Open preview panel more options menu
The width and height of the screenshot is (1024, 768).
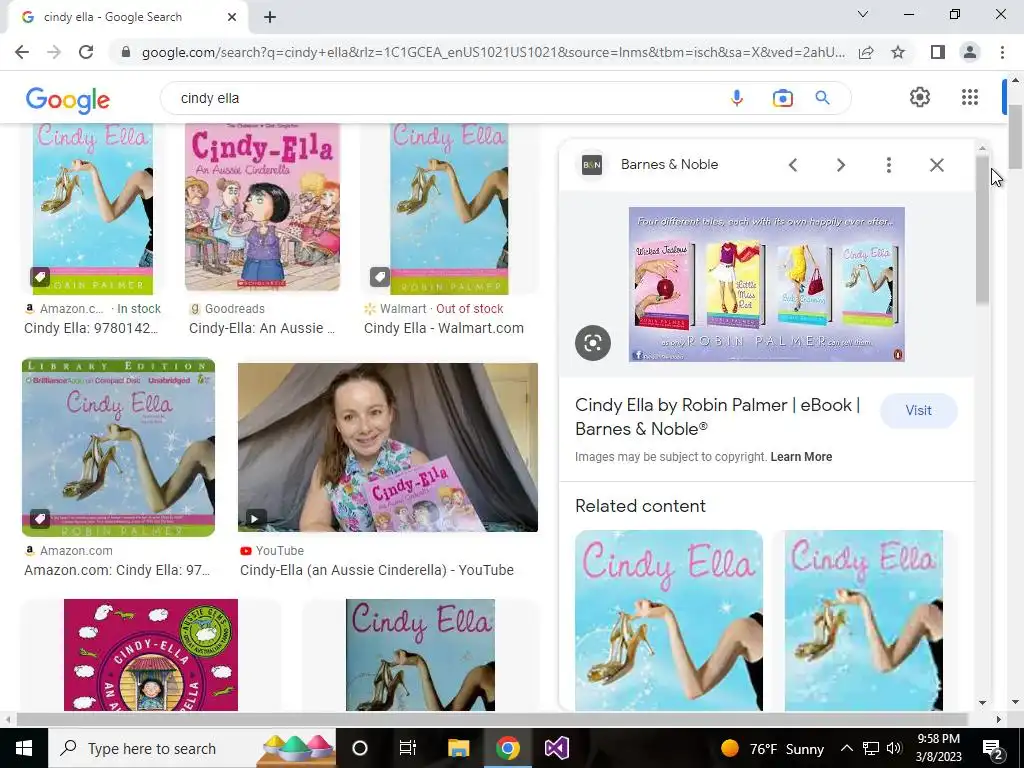point(888,165)
